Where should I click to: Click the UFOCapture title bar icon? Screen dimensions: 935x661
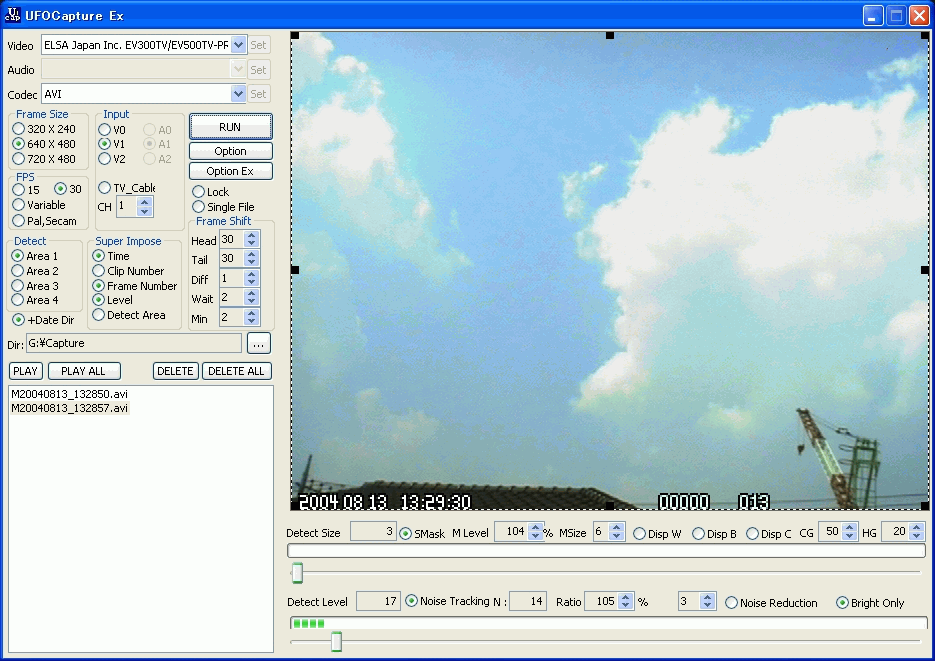[13, 15]
